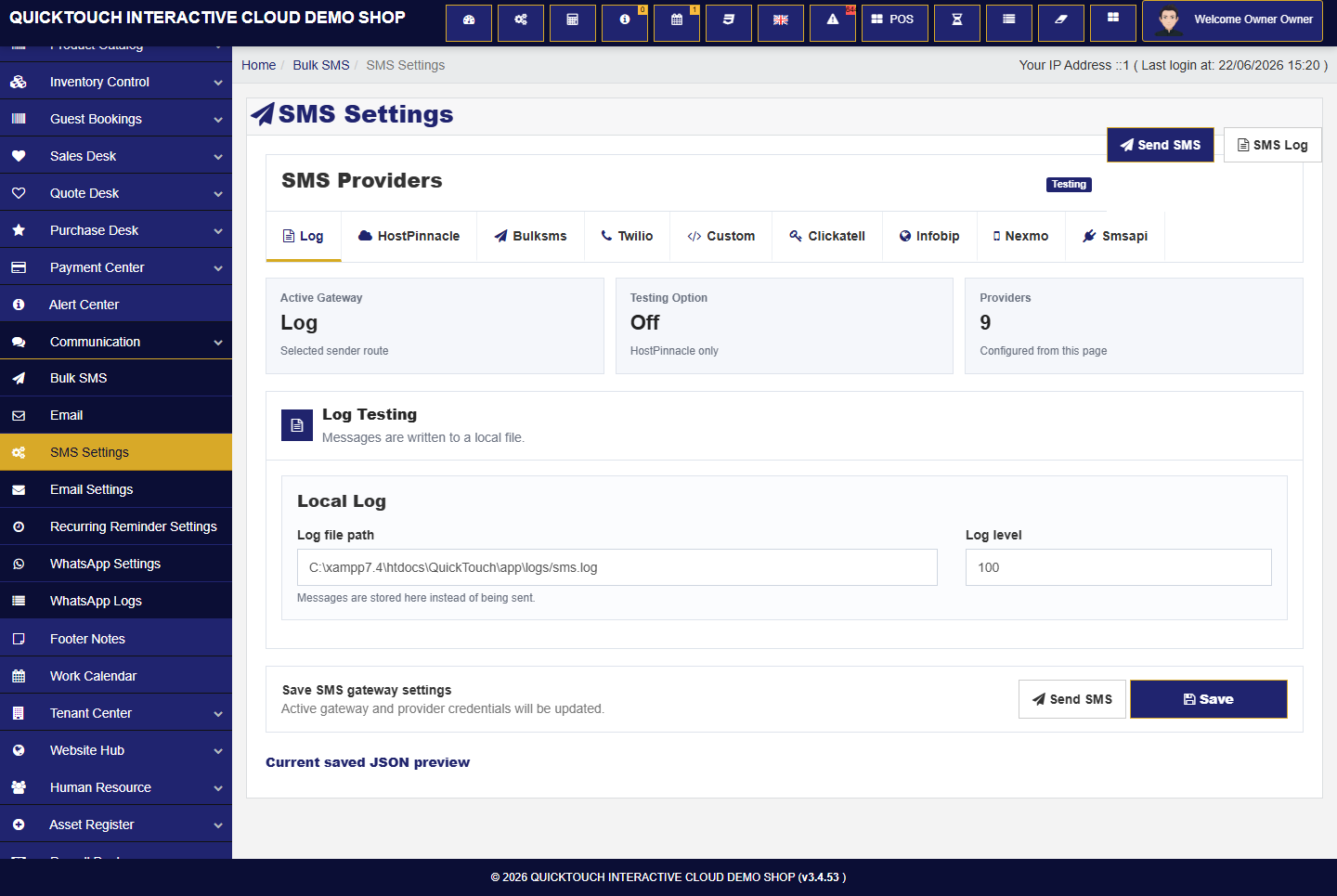Open the Welcome Owner Owner user menu
The image size is (1337, 896).
click(x=1233, y=19)
